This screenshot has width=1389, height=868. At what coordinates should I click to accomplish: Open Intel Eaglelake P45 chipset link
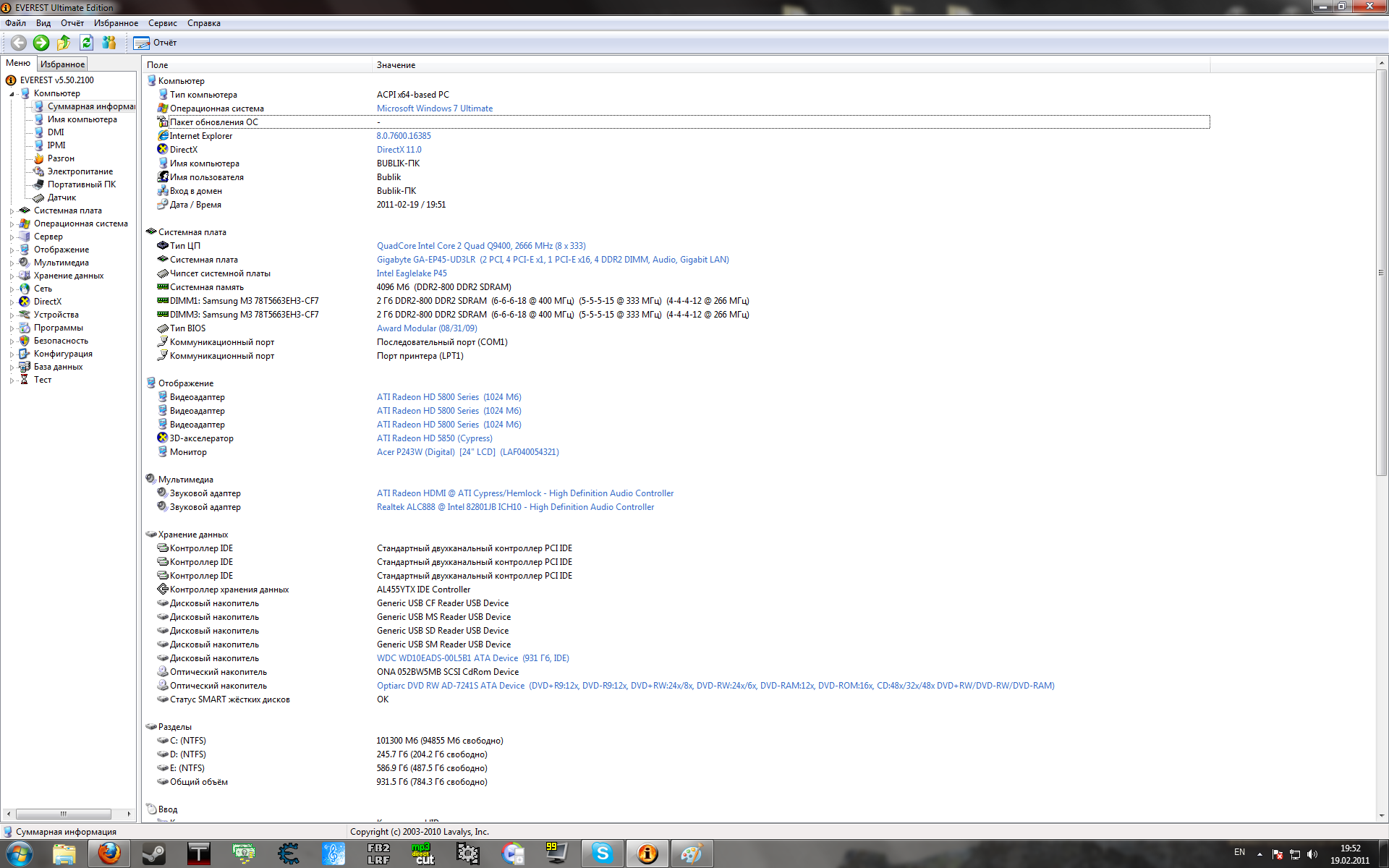412,273
